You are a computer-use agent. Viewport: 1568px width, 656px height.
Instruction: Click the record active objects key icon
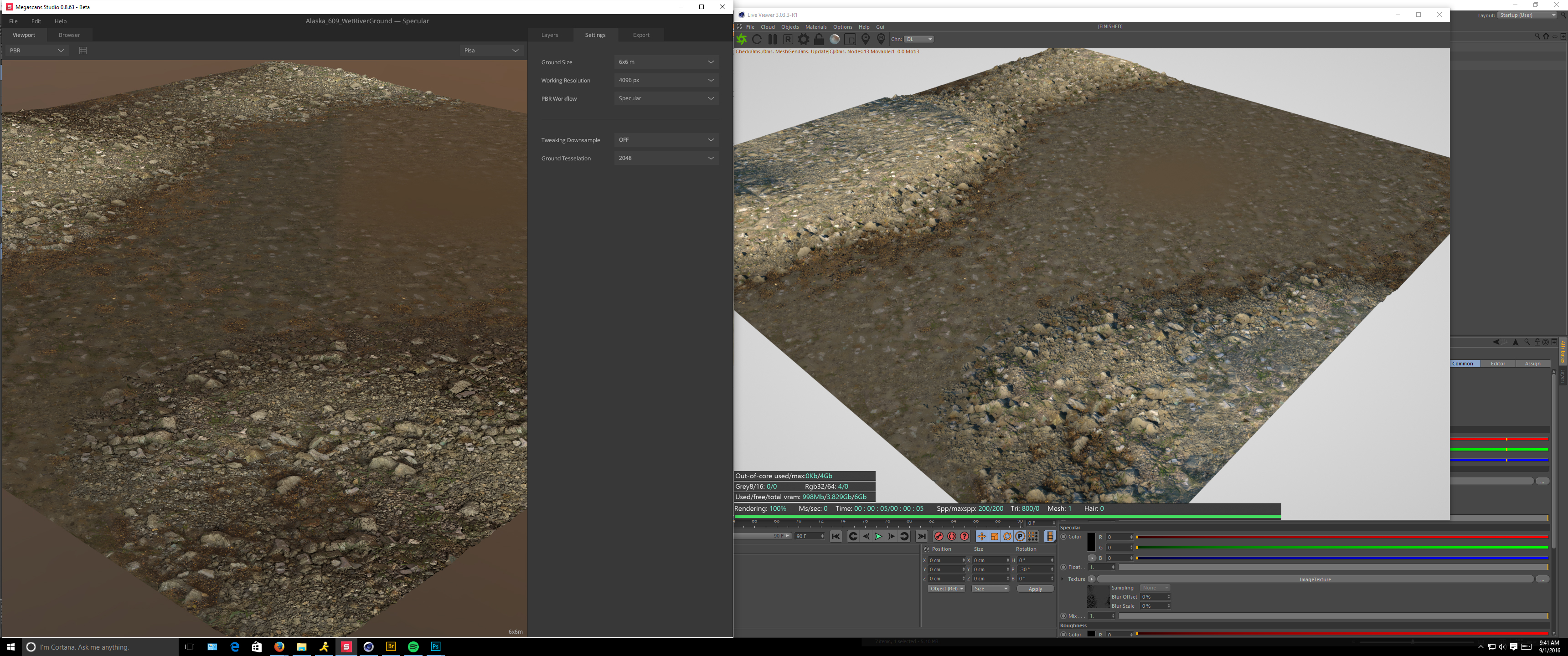pyautogui.click(x=939, y=536)
